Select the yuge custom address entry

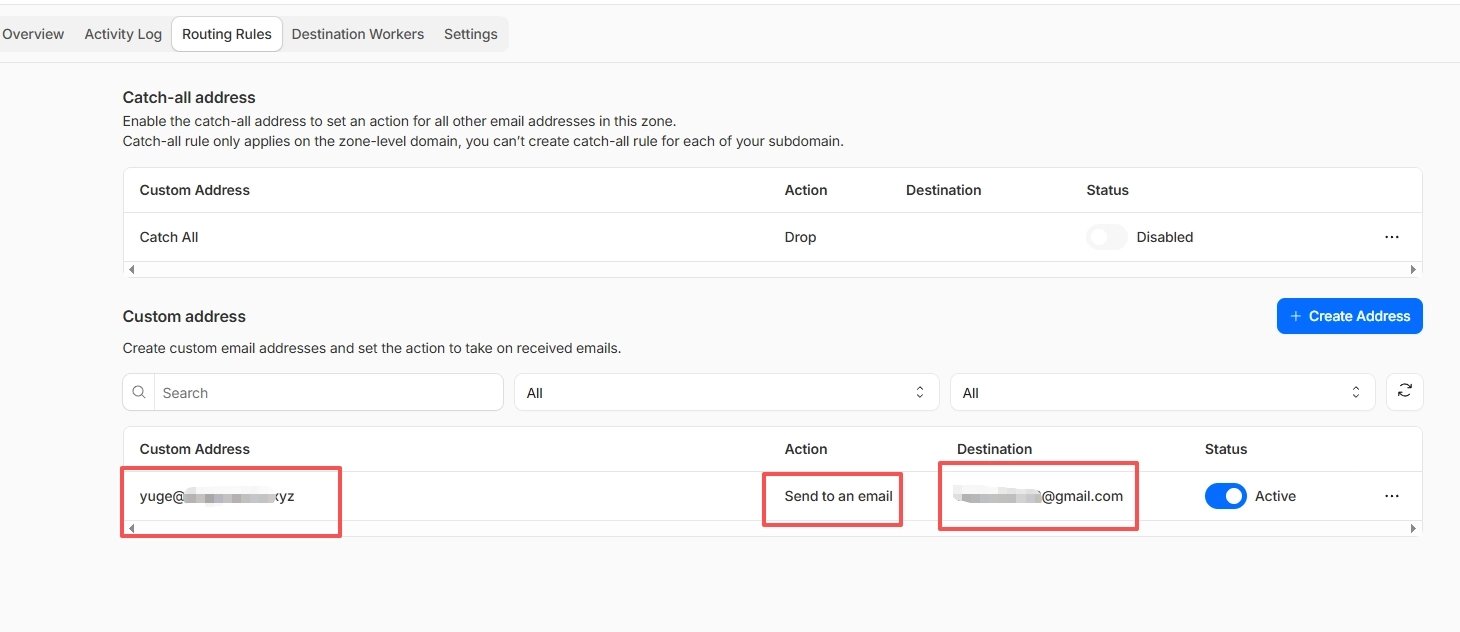[x=217, y=496]
